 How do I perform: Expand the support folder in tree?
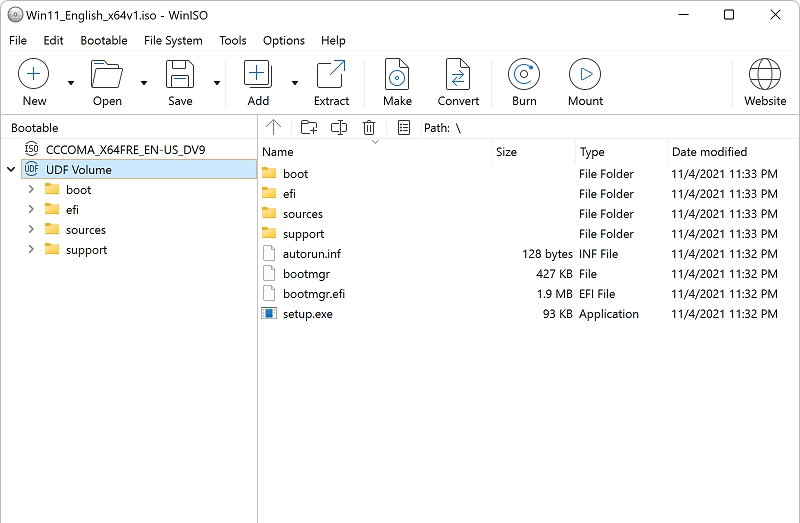(x=31, y=250)
